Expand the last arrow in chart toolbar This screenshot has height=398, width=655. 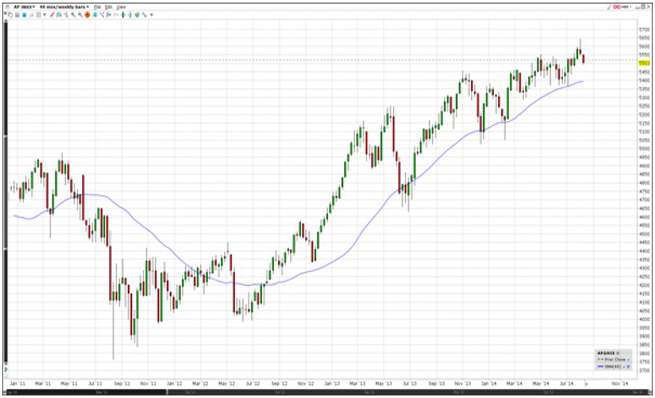pyautogui.click(x=151, y=15)
